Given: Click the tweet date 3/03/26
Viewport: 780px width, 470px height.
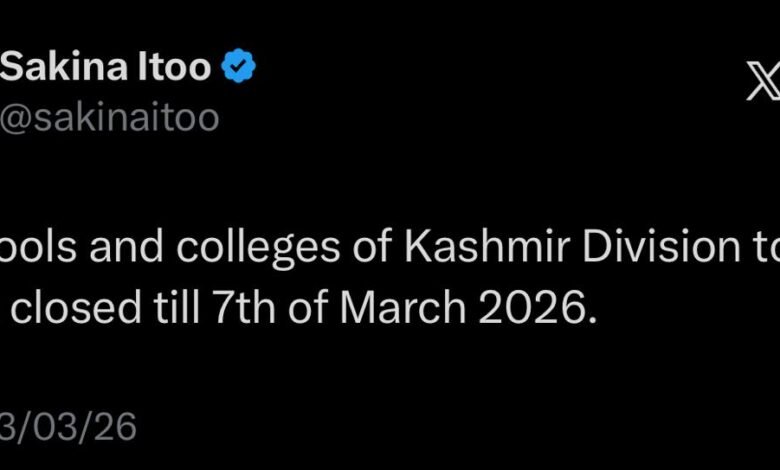Looking at the screenshot, I should (x=68, y=426).
